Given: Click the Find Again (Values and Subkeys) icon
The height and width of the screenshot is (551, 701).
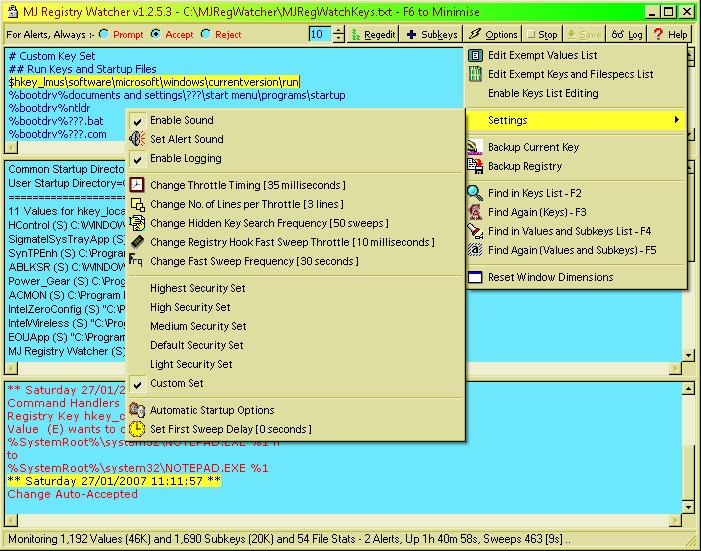Looking at the screenshot, I should point(475,250).
